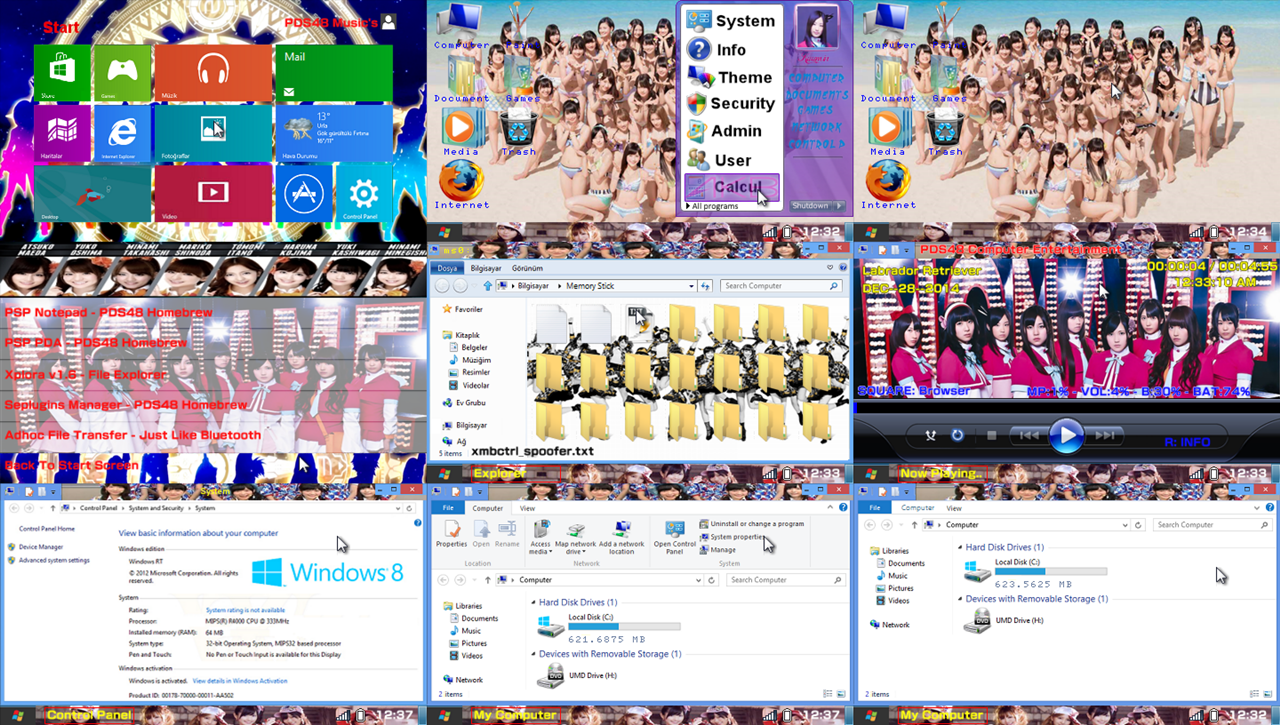This screenshot has height=725, width=1280.
Task: Open the Games controller tile on the Start screen
Action: pos(122,73)
